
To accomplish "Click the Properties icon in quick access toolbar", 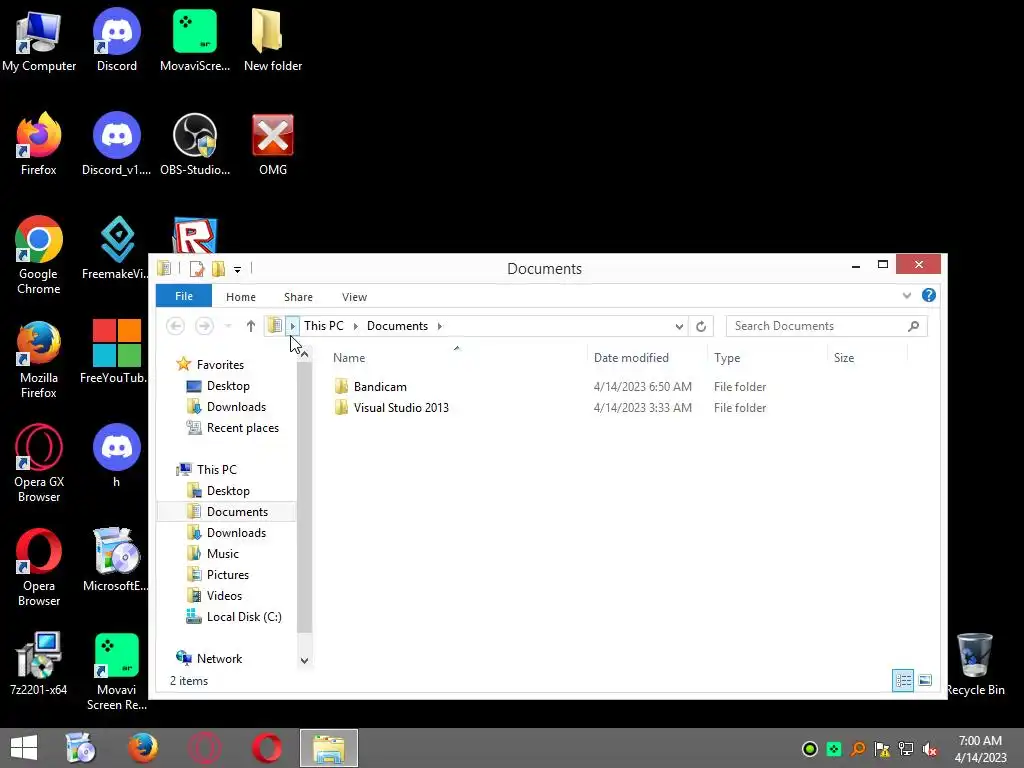I will tap(197, 268).
